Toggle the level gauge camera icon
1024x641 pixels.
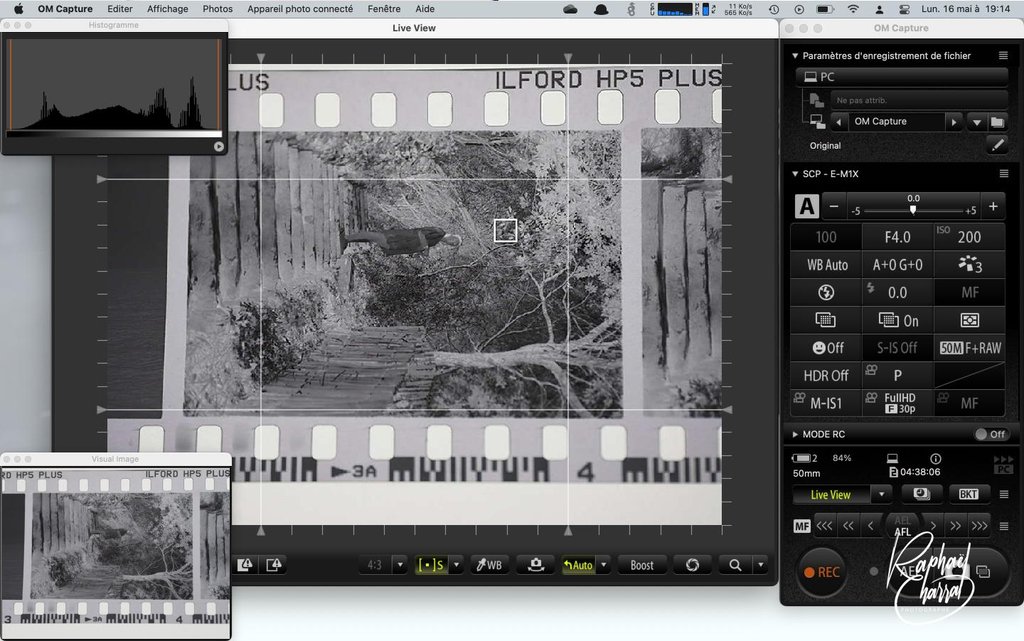536,565
